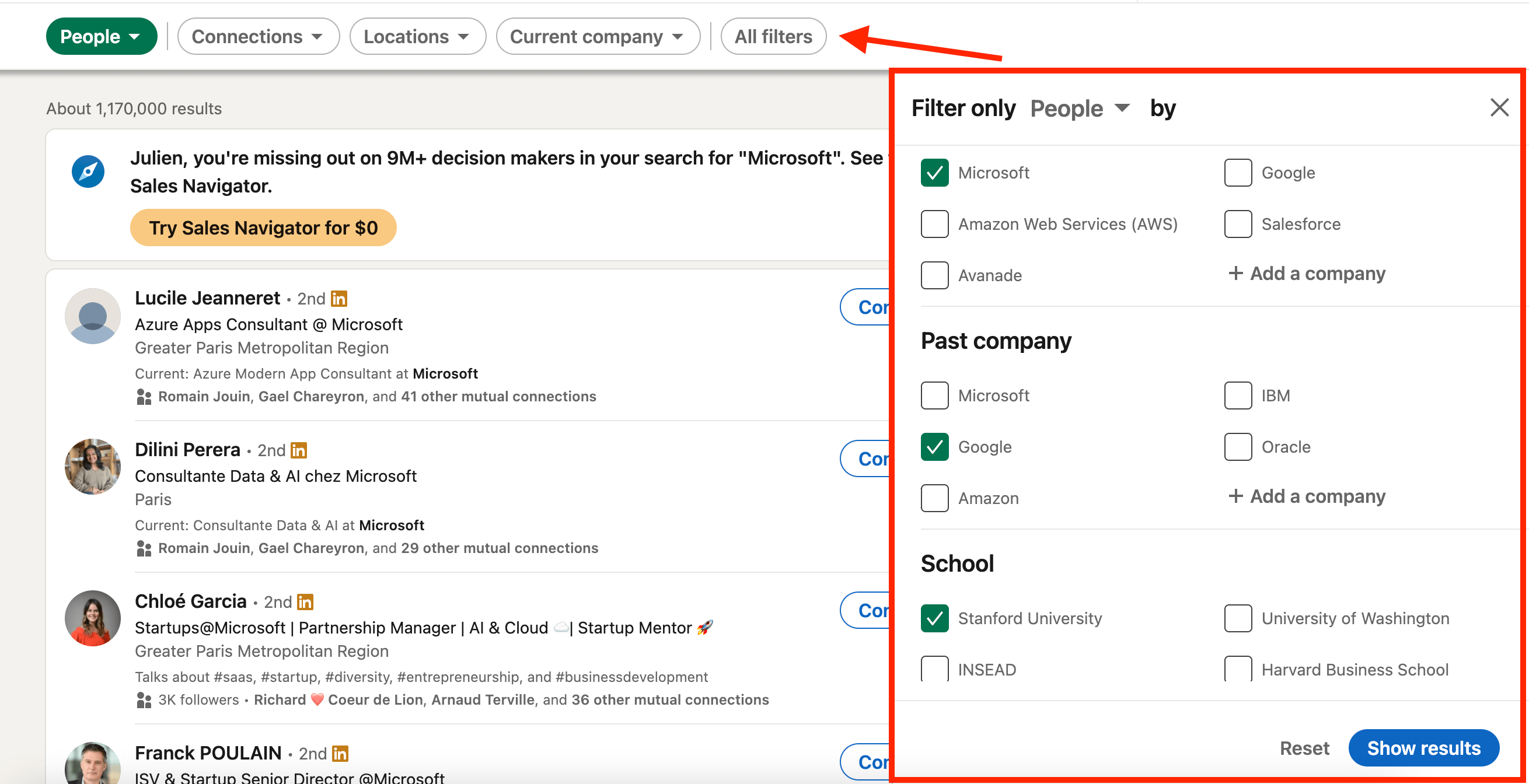Uncheck Microsoft under current company
This screenshot has height=784, width=1529.
coord(934,173)
